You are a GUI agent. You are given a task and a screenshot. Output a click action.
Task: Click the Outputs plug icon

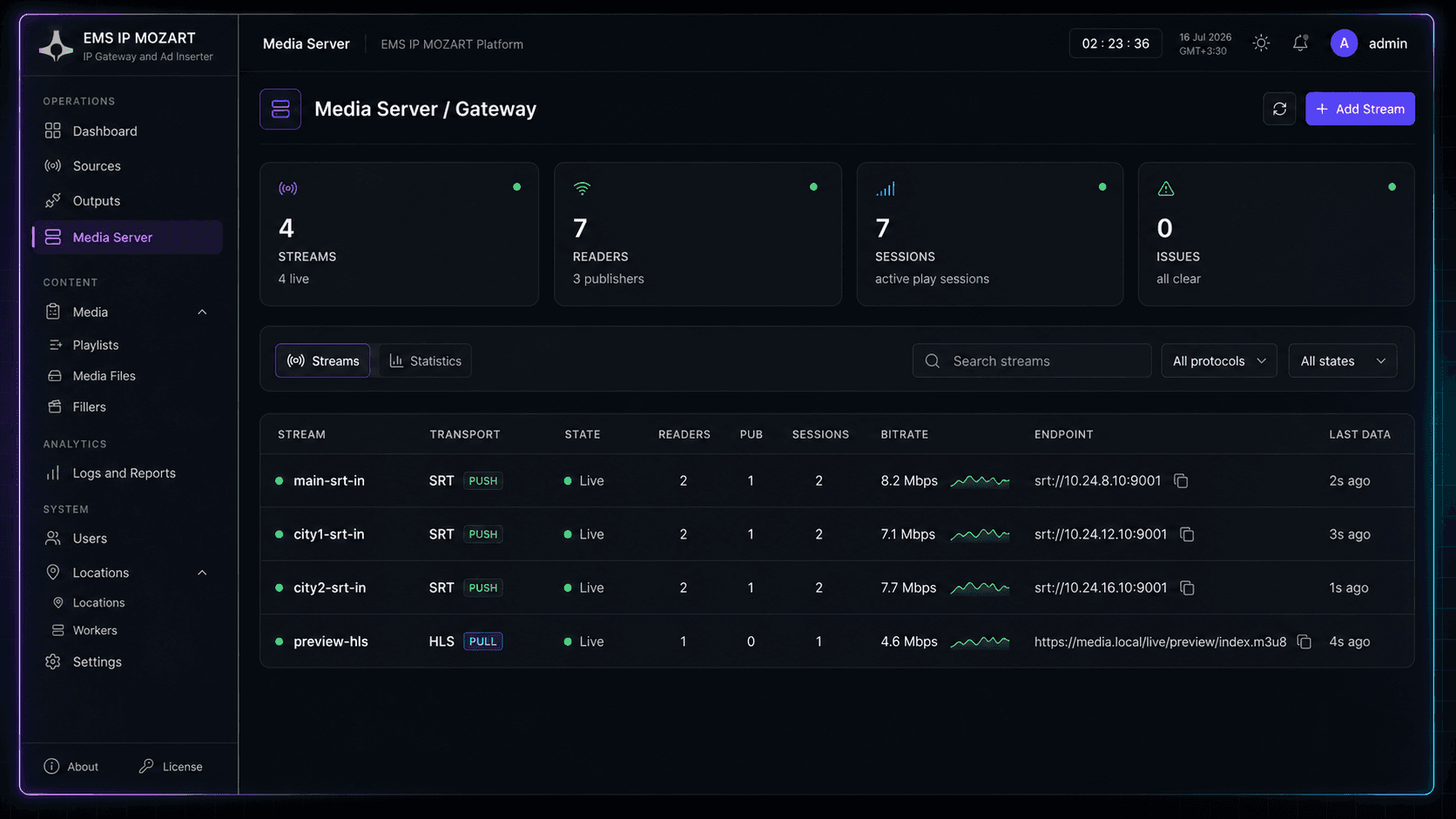coord(53,200)
